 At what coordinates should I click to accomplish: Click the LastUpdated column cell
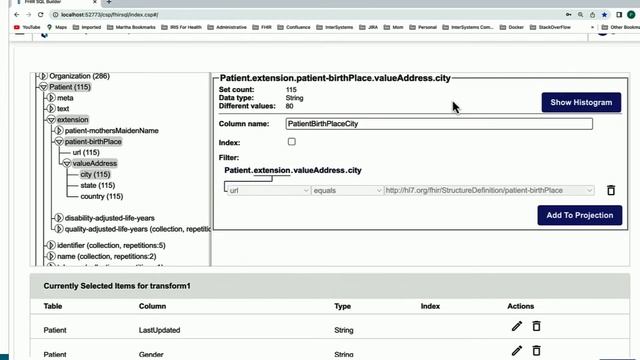pos(159,330)
